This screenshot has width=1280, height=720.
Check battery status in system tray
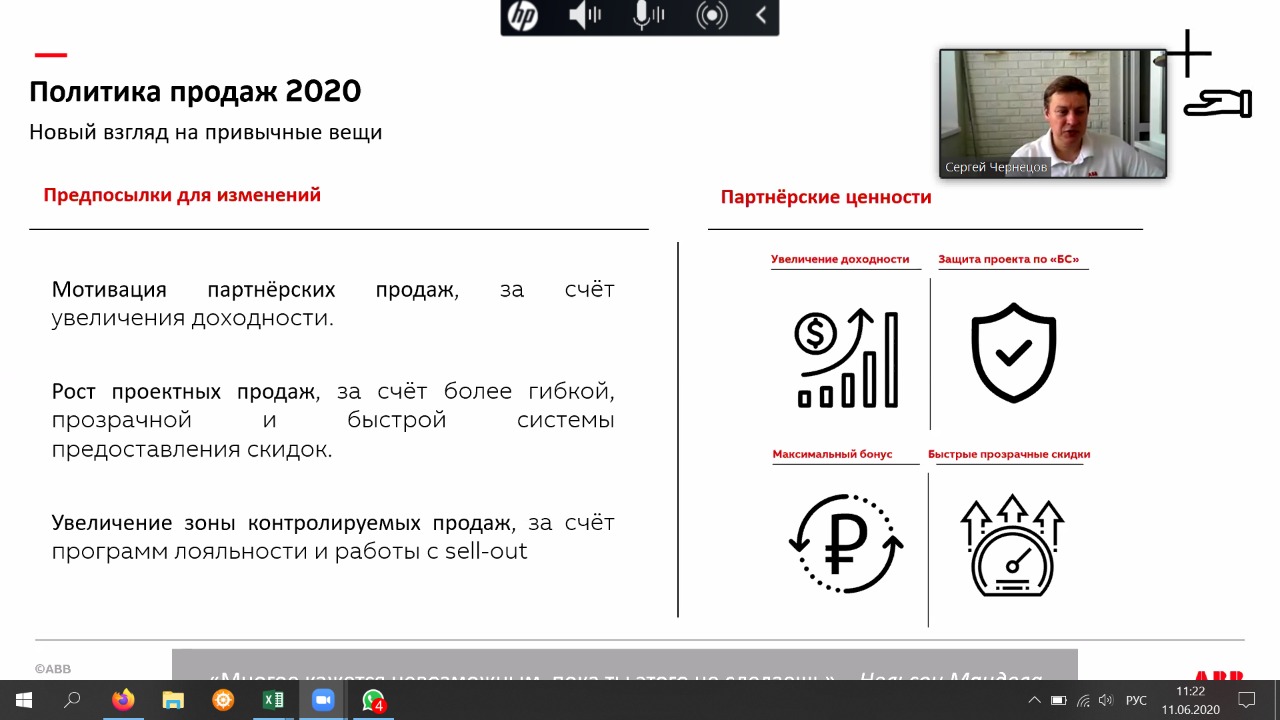(1059, 700)
